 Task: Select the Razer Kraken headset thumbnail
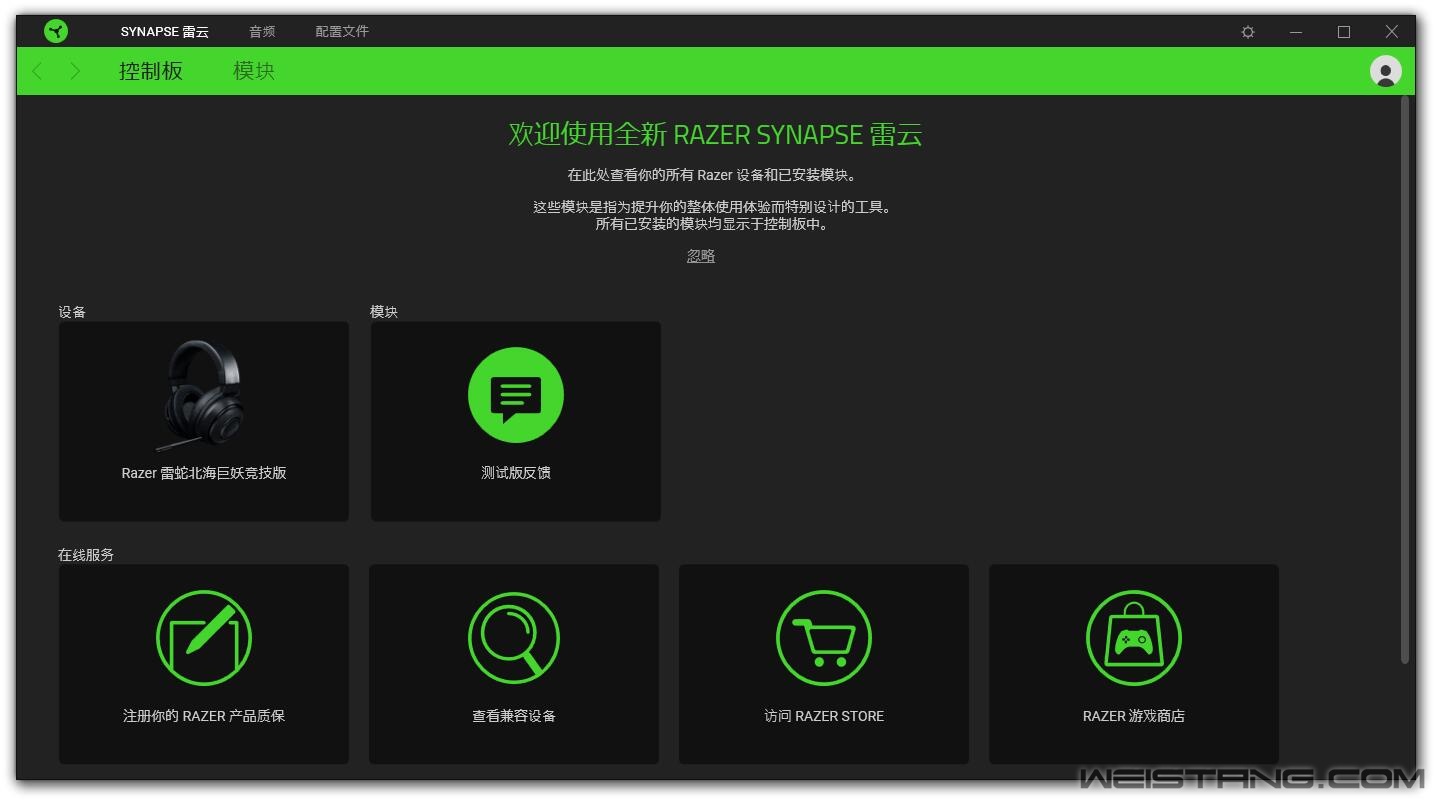pyautogui.click(x=204, y=397)
